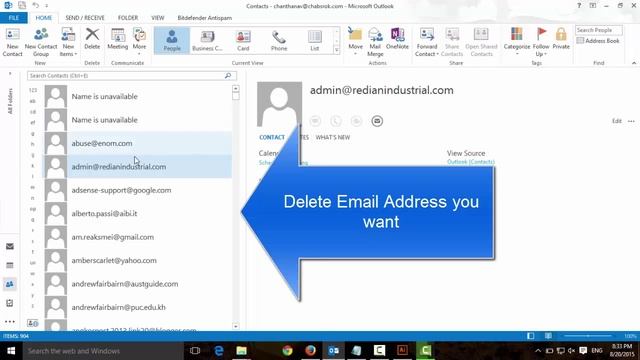Viewport: 640px width, 360px height.
Task: Open the Bitdefender Antispam tab
Action: pyautogui.click(x=204, y=18)
